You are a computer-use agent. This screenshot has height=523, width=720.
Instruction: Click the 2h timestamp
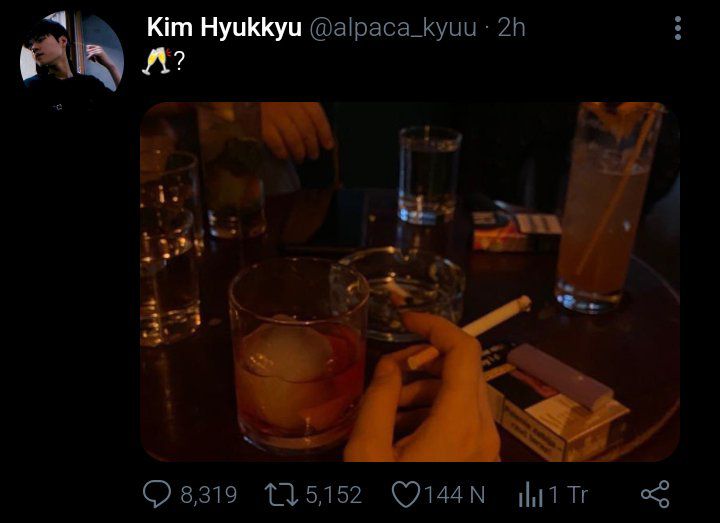pyautogui.click(x=512, y=28)
